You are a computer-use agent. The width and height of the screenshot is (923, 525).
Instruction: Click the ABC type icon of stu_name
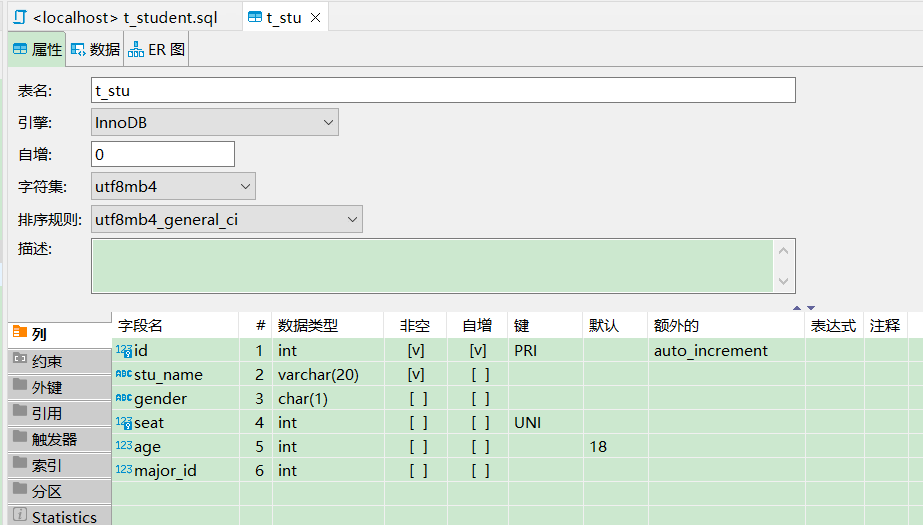tap(124, 374)
